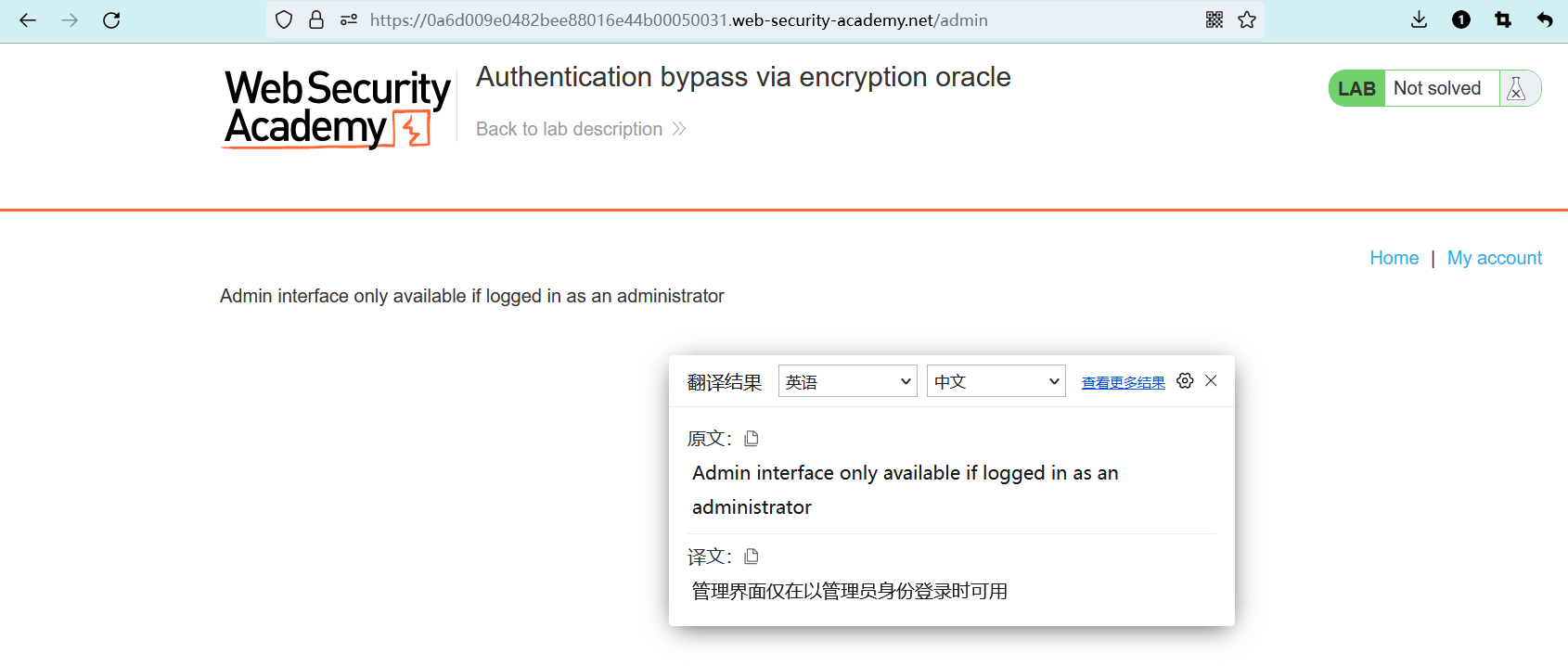Expand the target language dropdown 中文
Viewport: 1568px width, 666px height.
click(x=996, y=381)
